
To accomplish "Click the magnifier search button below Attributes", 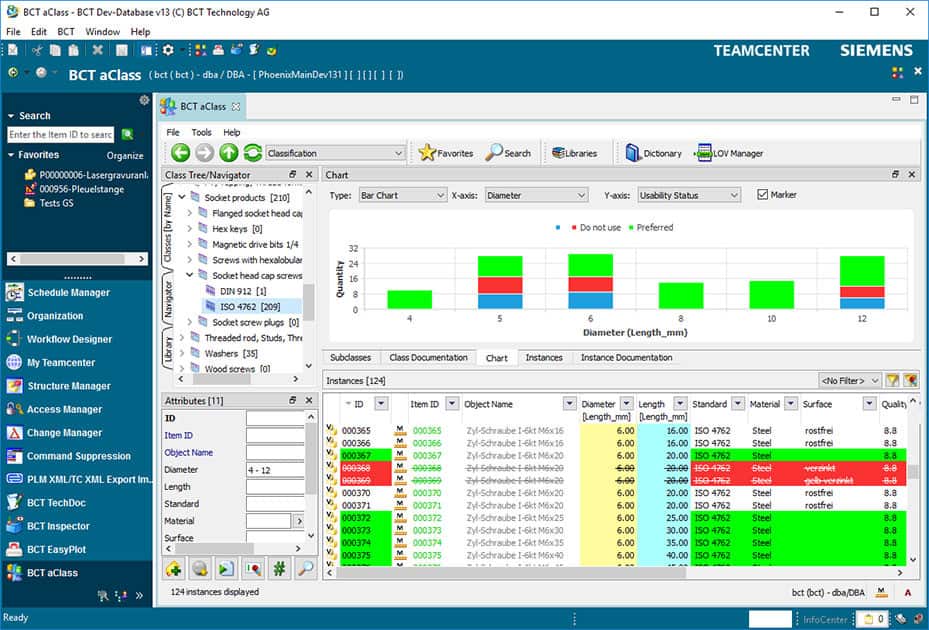I will point(306,569).
